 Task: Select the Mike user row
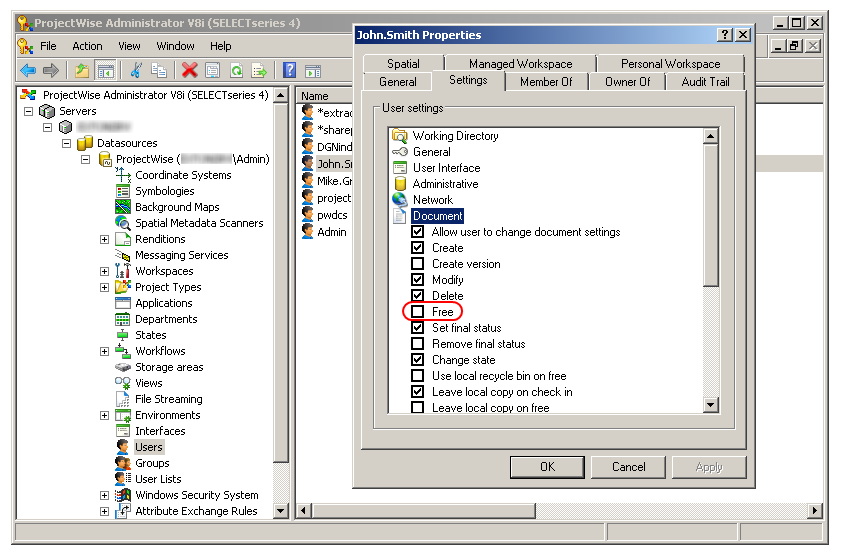[x=327, y=181]
